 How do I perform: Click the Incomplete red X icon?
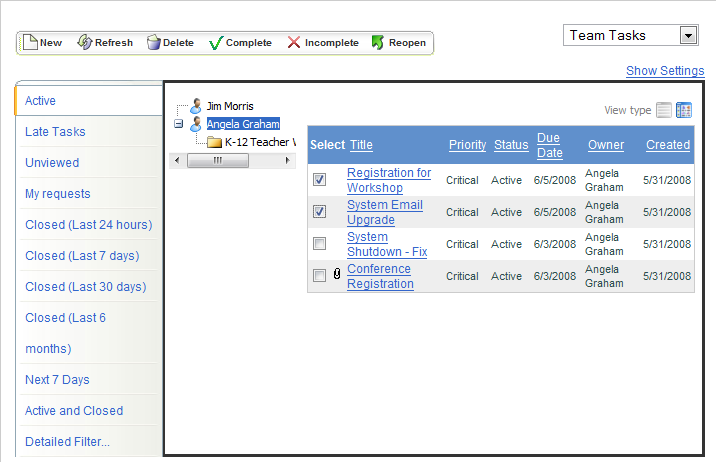click(294, 42)
